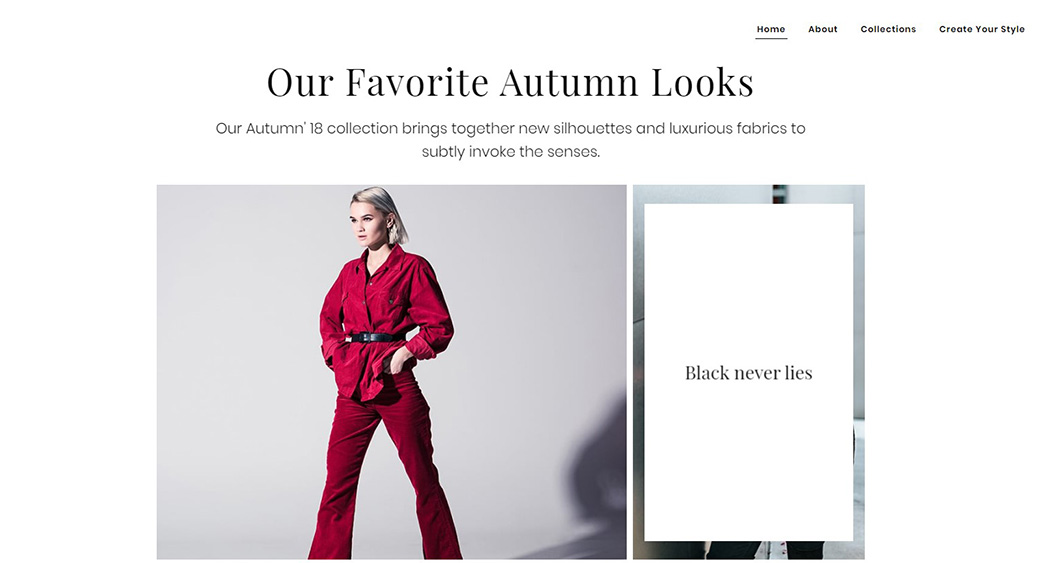Click the subtly invoke the senses line
1040x563 pixels.
pos(510,152)
